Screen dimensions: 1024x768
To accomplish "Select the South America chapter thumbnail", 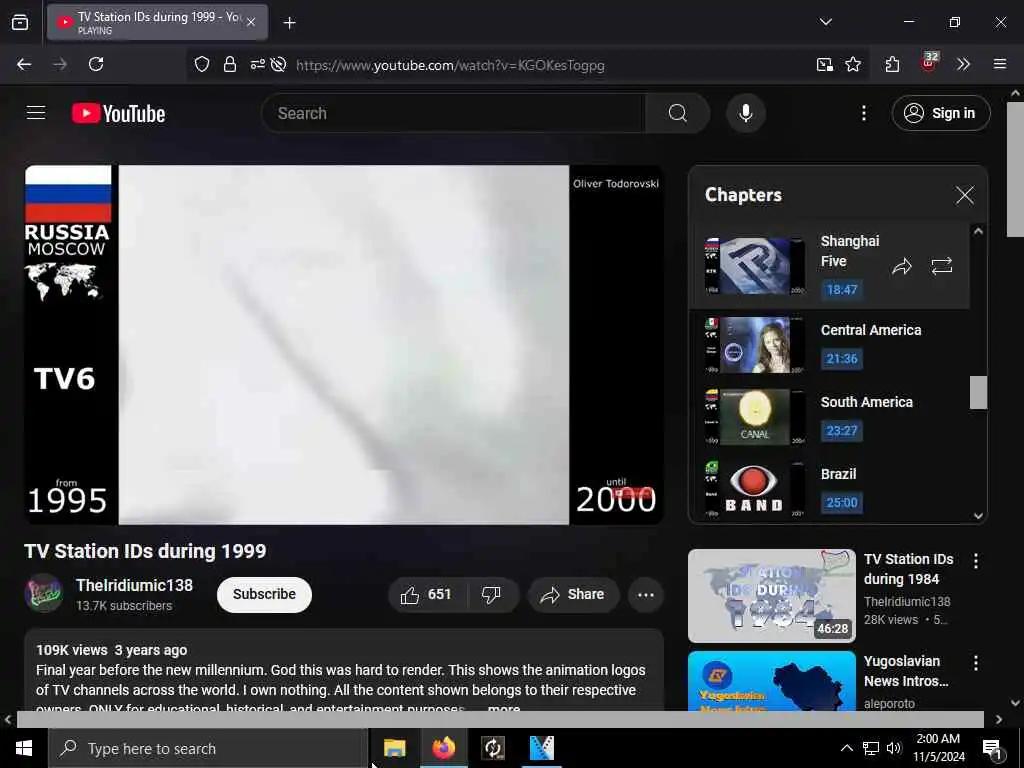I will pos(754,417).
